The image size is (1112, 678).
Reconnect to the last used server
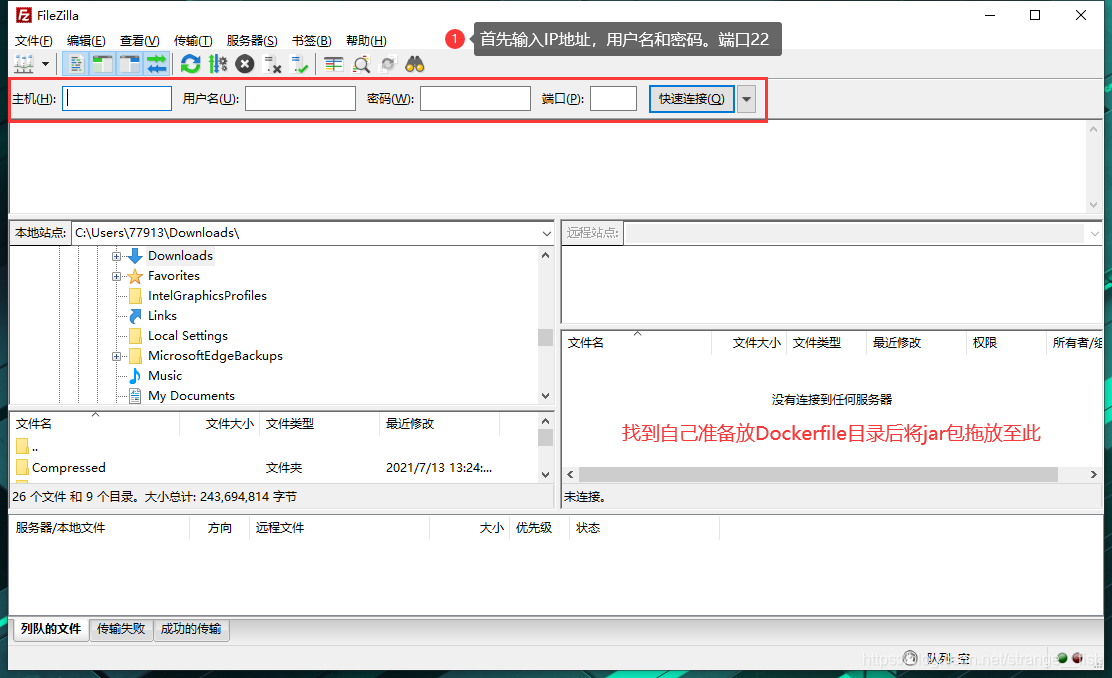(x=300, y=65)
